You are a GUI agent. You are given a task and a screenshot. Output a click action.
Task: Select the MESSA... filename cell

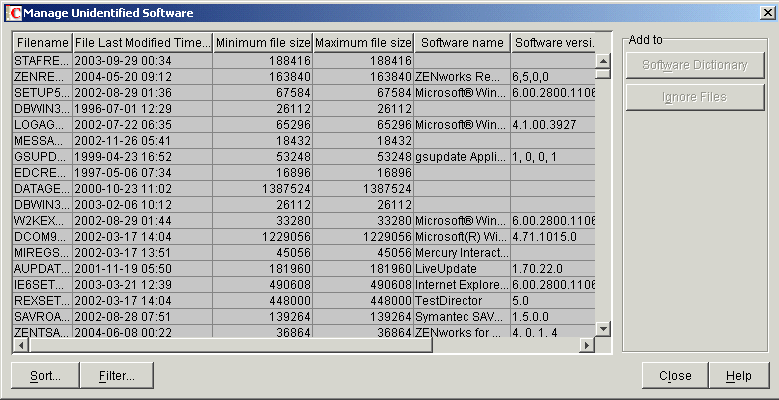43,141
